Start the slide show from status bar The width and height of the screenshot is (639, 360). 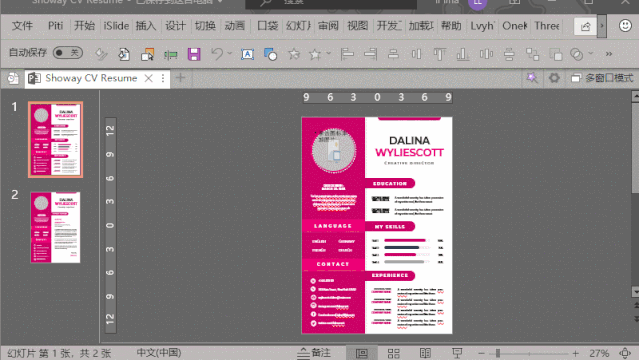[x=457, y=353]
